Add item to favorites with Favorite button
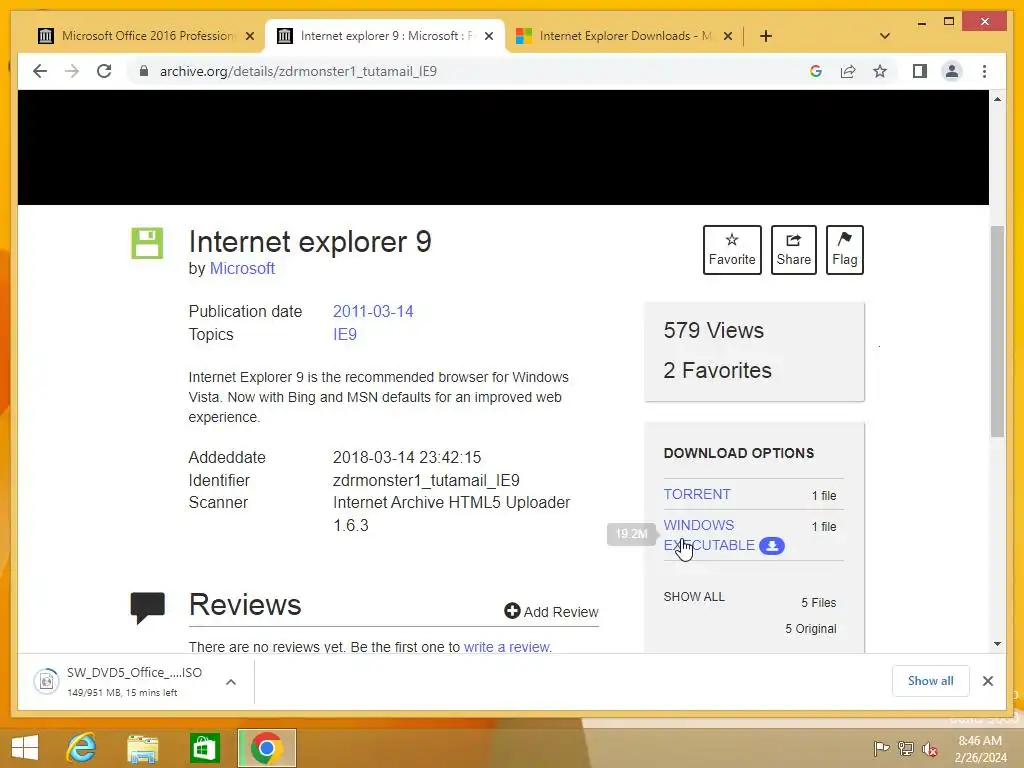 pos(732,250)
